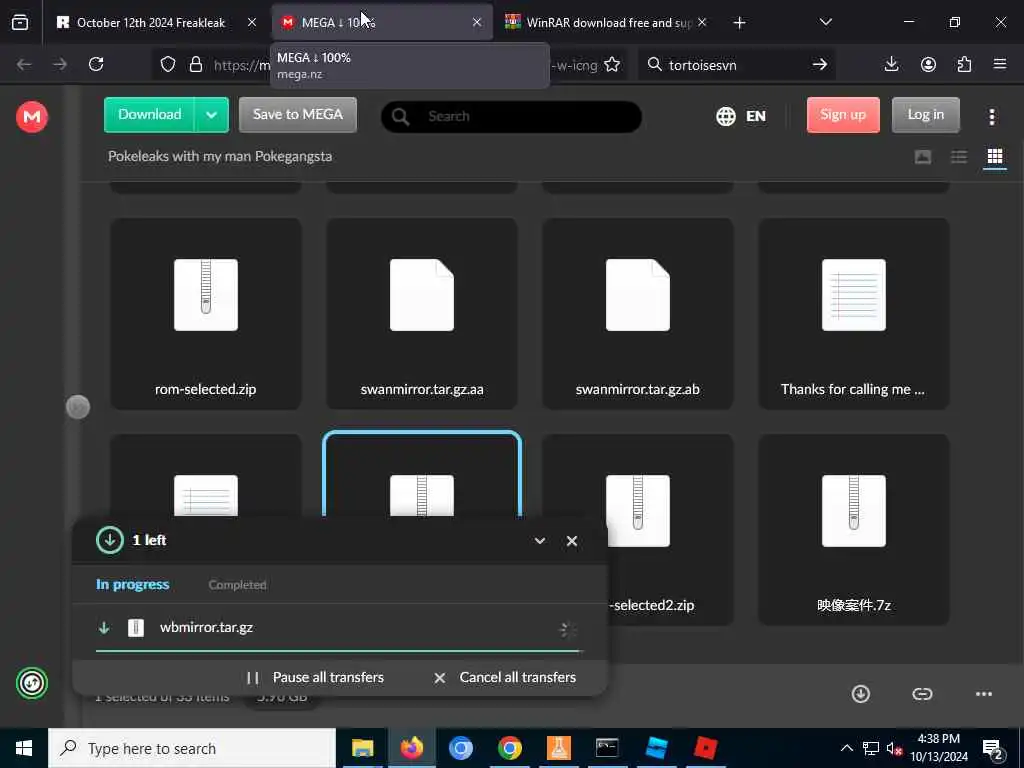This screenshot has width=1024, height=768.
Task: Click the tortoisesvn search box
Action: 736,65
